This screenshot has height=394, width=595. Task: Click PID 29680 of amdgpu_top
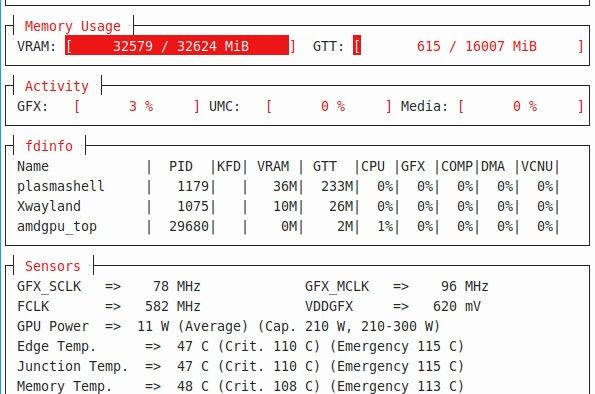coord(189,226)
